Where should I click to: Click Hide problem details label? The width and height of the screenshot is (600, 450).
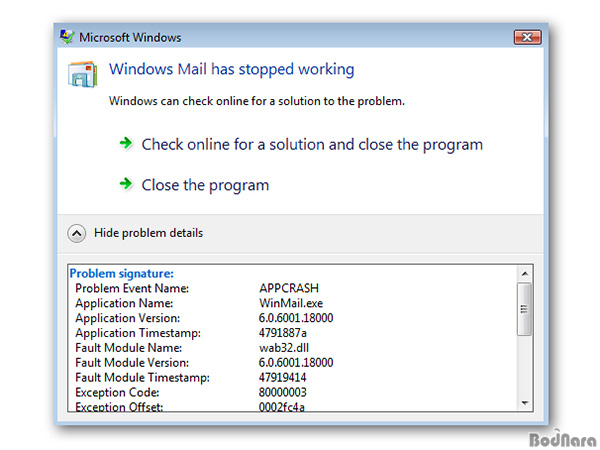tap(148, 233)
